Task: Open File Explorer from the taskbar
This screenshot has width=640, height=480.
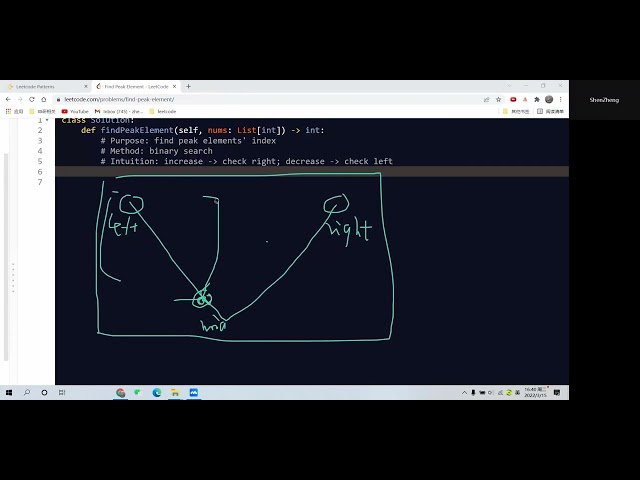Action: (175, 393)
